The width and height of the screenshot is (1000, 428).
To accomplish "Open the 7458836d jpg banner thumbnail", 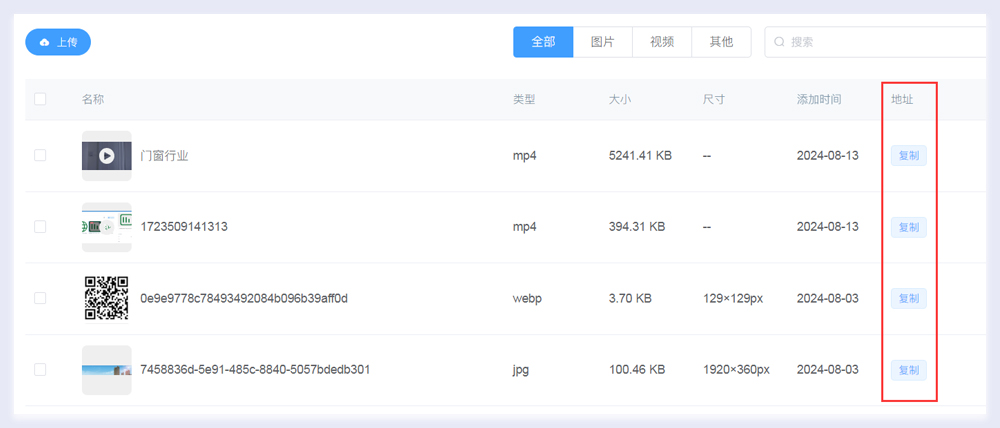I will point(107,370).
